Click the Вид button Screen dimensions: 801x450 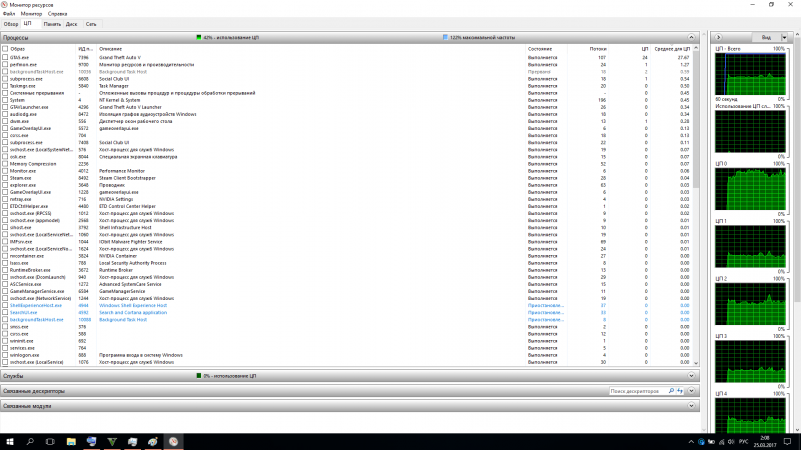pos(766,37)
